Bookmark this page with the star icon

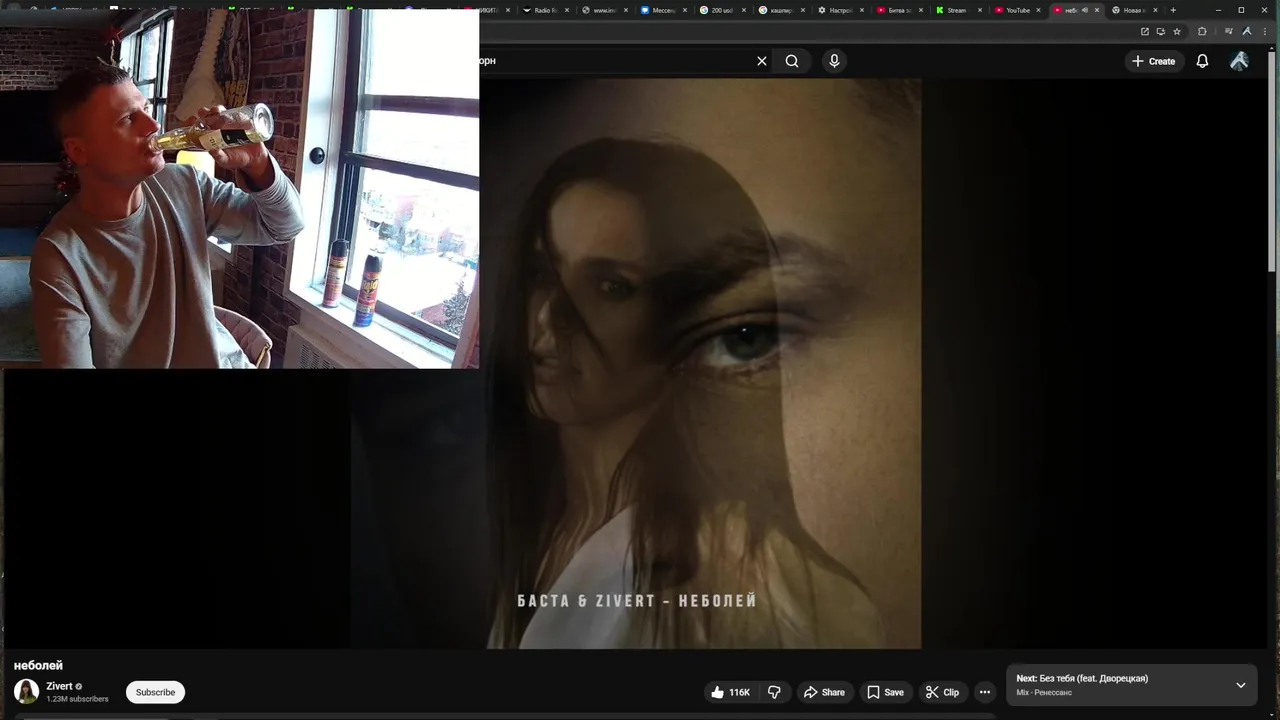(x=1177, y=31)
